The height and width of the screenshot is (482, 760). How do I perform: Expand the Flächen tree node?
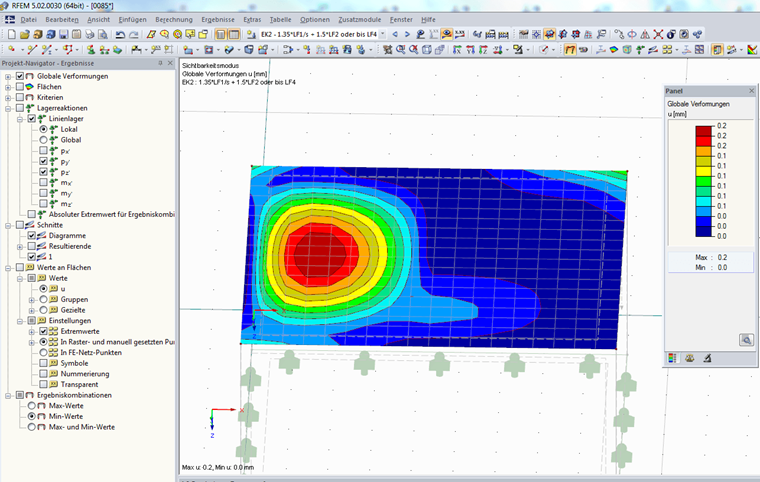click(x=8, y=87)
